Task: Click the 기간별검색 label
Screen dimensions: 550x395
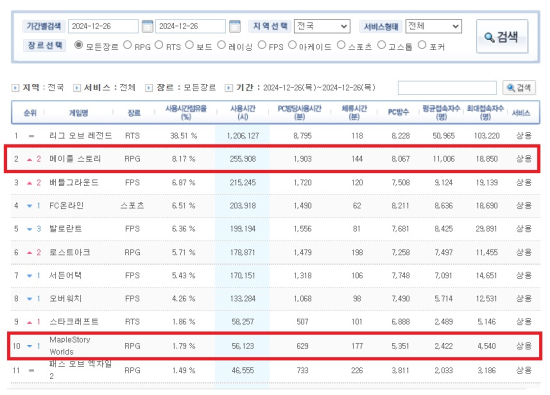Action: pyautogui.click(x=44, y=26)
